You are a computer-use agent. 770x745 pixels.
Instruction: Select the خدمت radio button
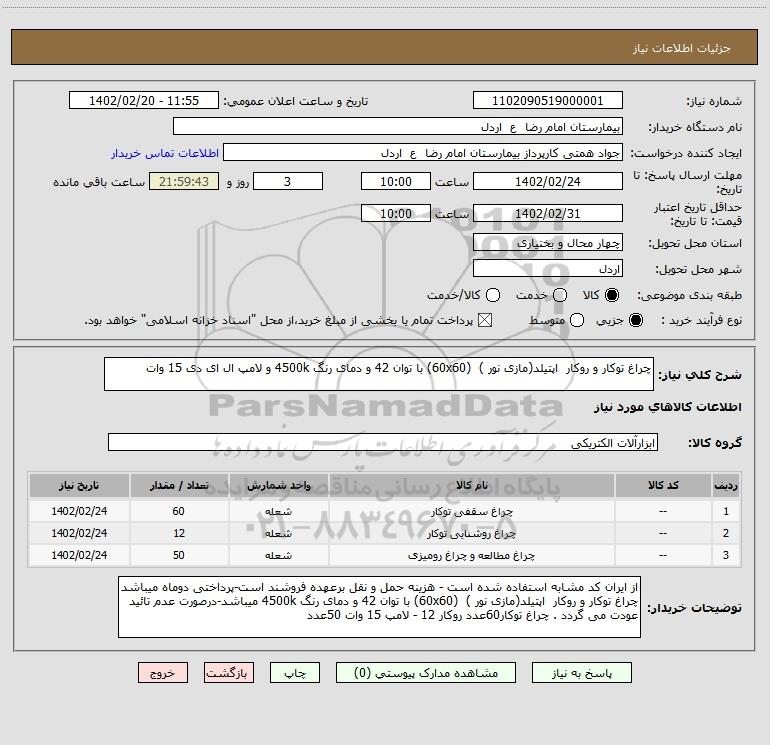click(560, 295)
